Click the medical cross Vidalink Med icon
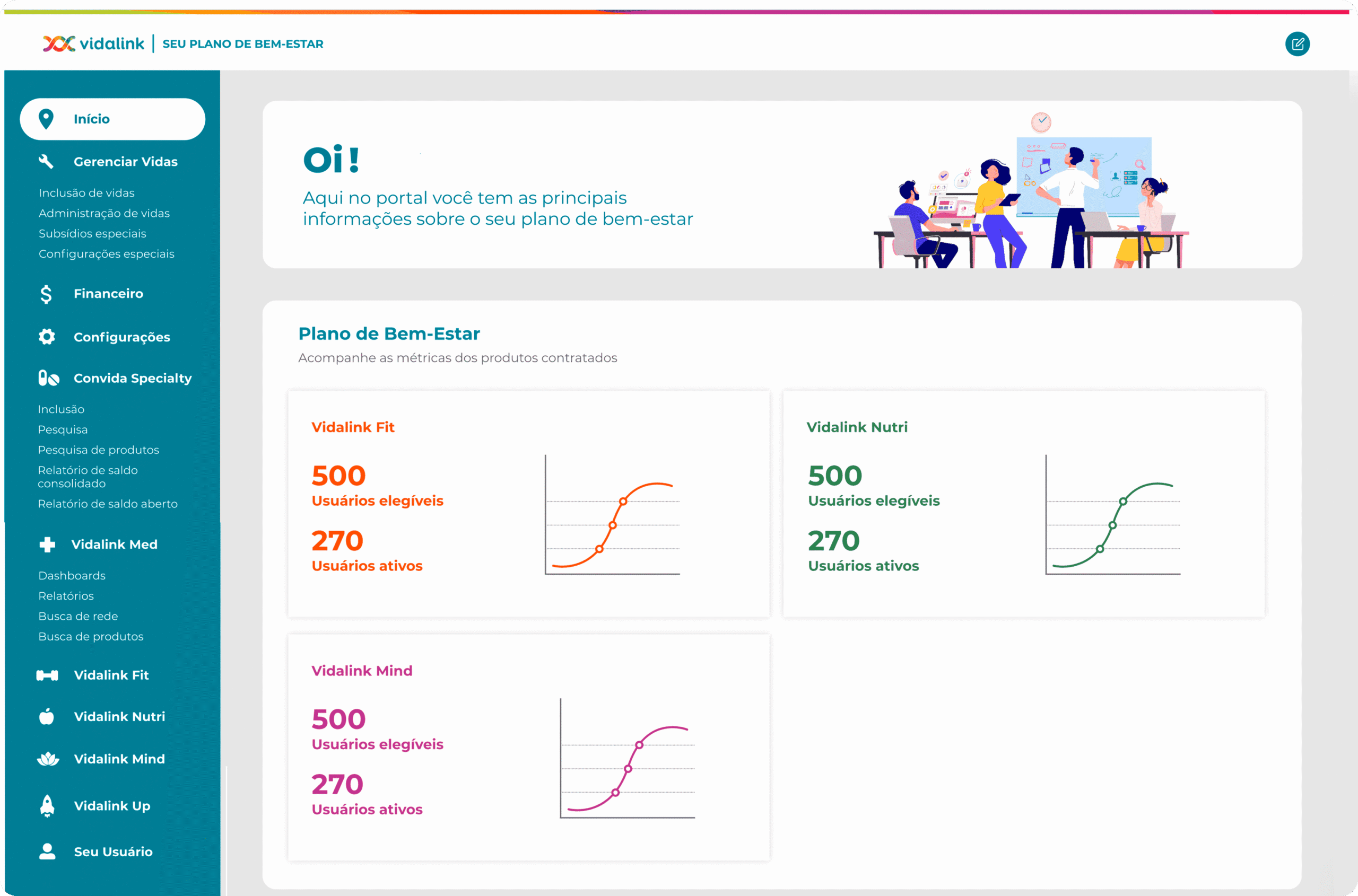 (47, 544)
